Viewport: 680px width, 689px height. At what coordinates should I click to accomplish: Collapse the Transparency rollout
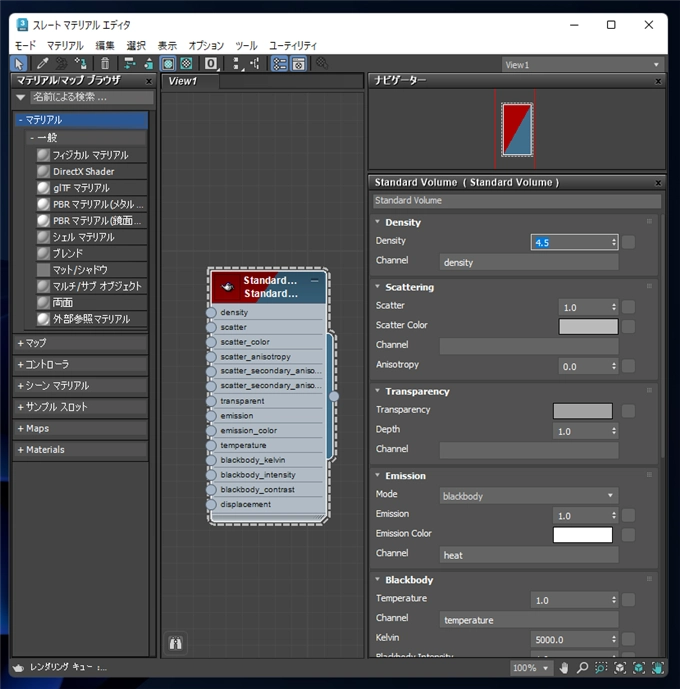click(x=378, y=391)
